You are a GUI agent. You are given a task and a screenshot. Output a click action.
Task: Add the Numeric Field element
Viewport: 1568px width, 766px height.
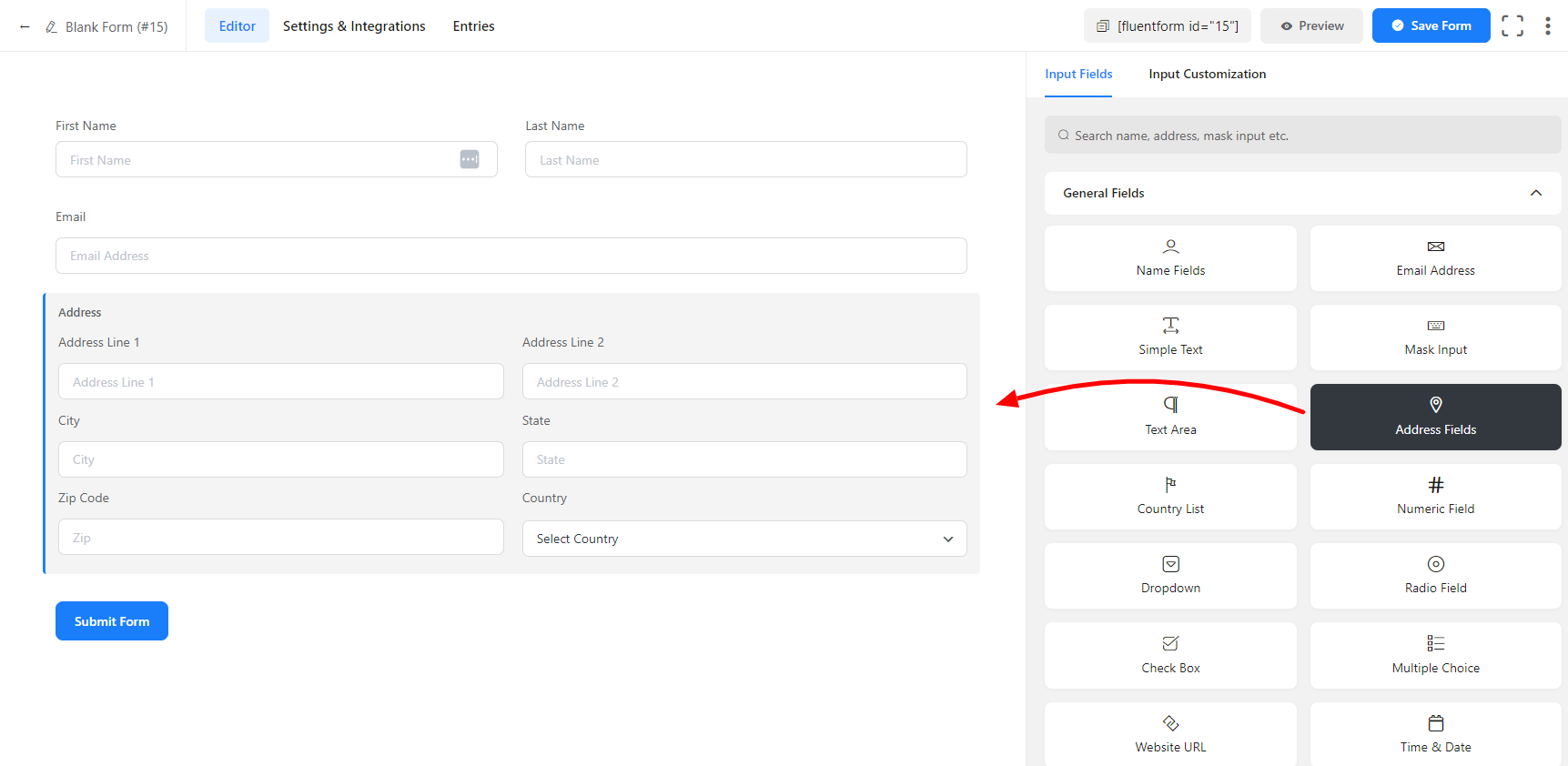[1434, 497]
